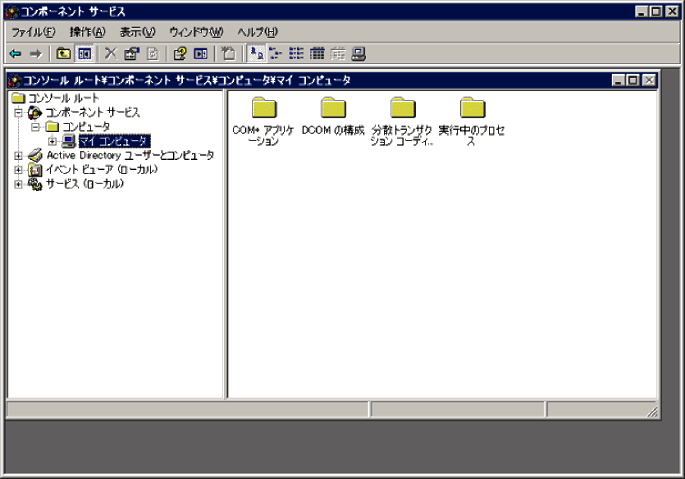The height and width of the screenshot is (479, 685).
Task: Open the ファイル(F) menu
Action: pyautogui.click(x=33, y=32)
